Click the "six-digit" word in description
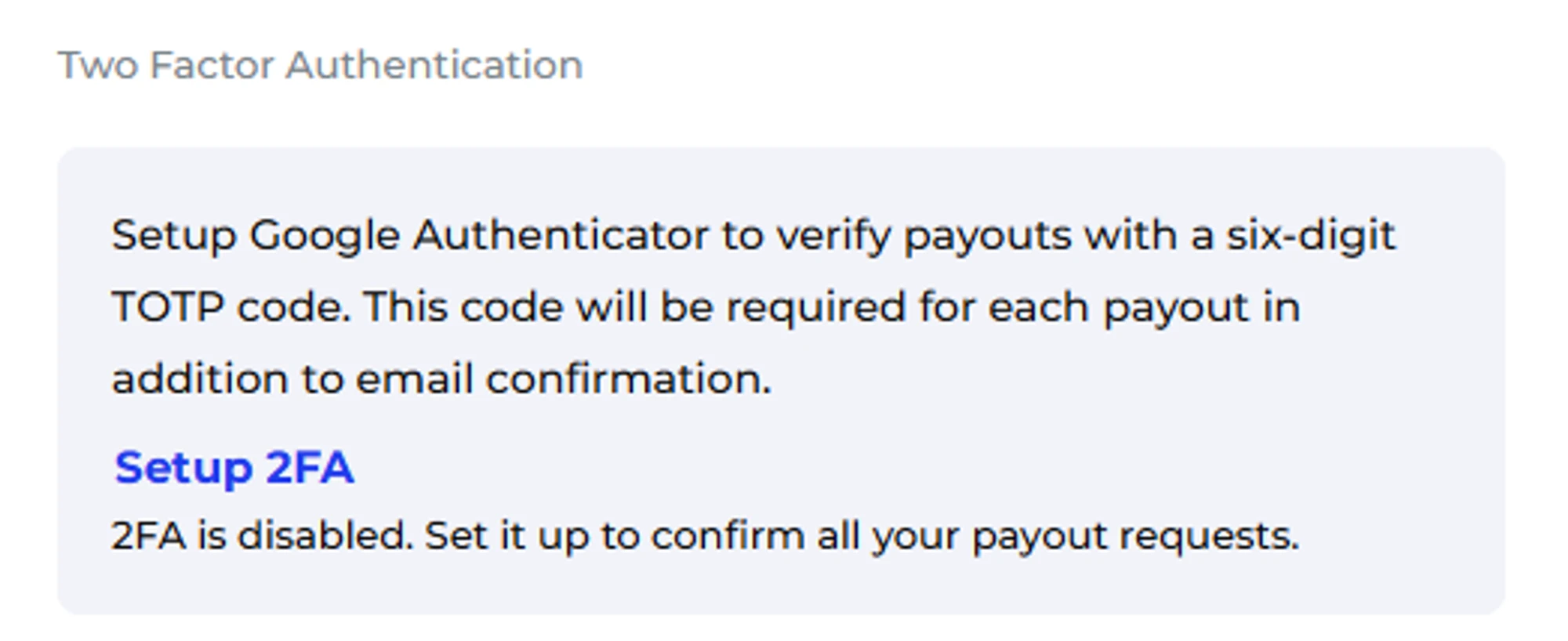 point(1311,235)
